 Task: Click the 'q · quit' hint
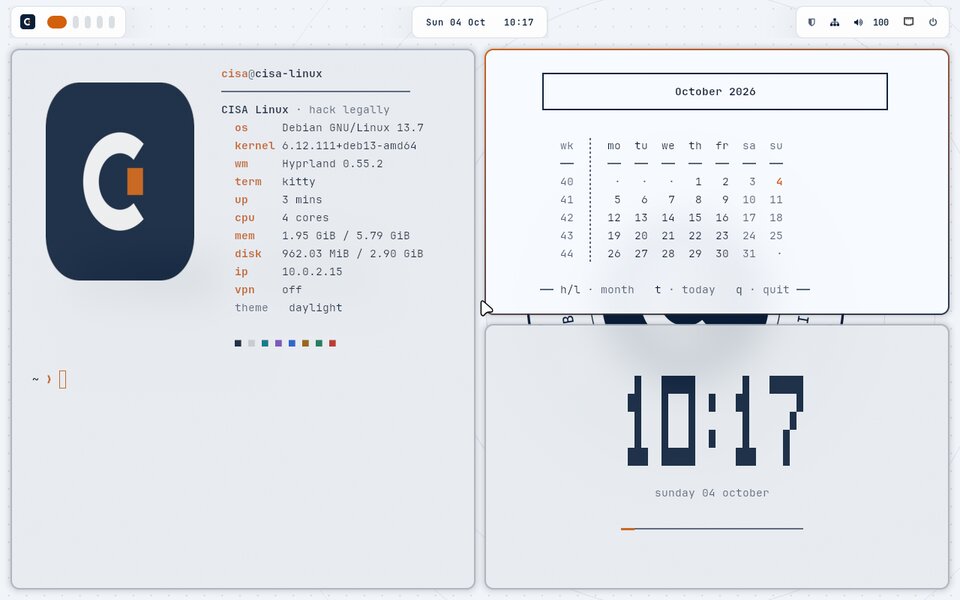(762, 290)
